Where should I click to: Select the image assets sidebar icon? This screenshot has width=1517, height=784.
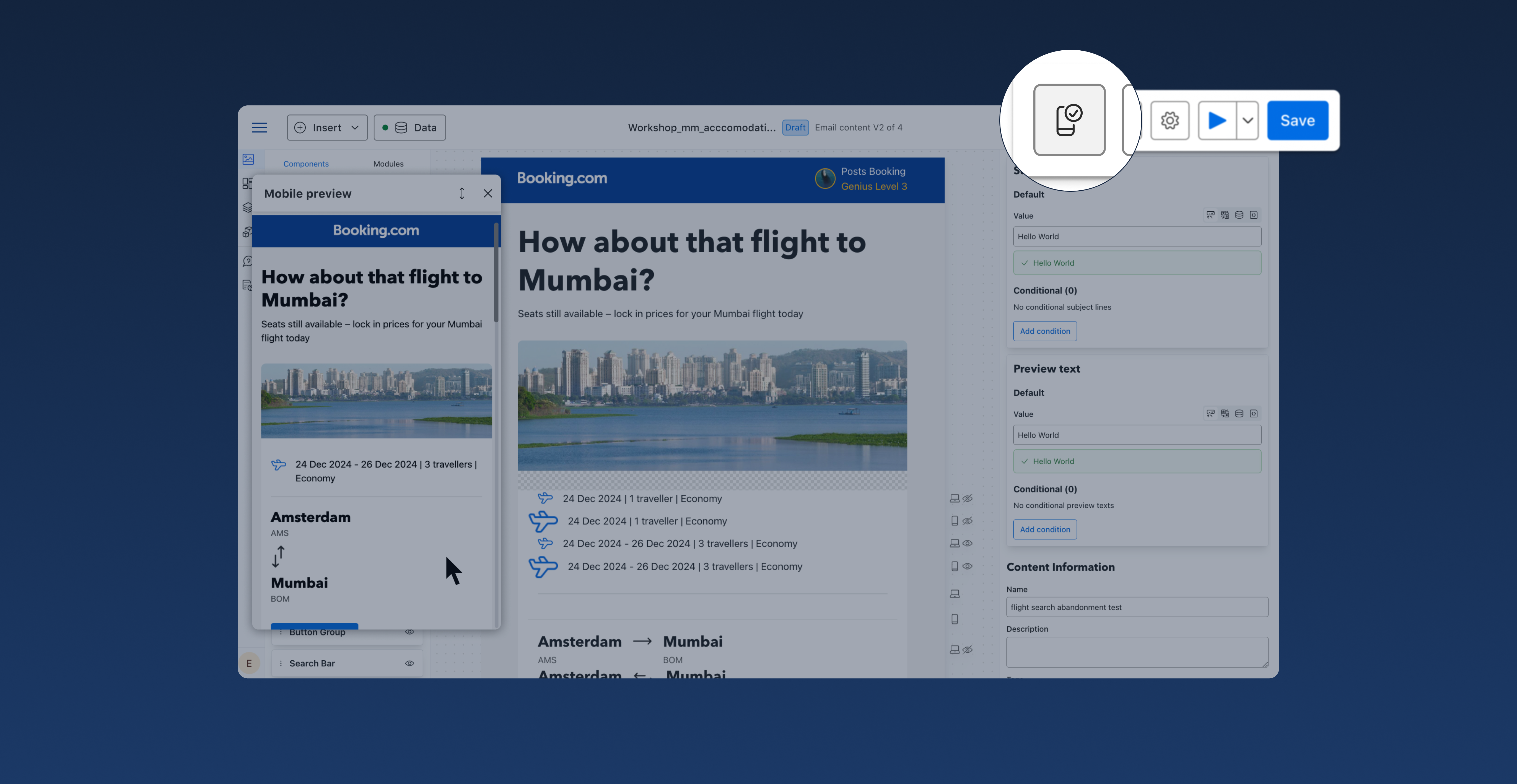point(248,159)
